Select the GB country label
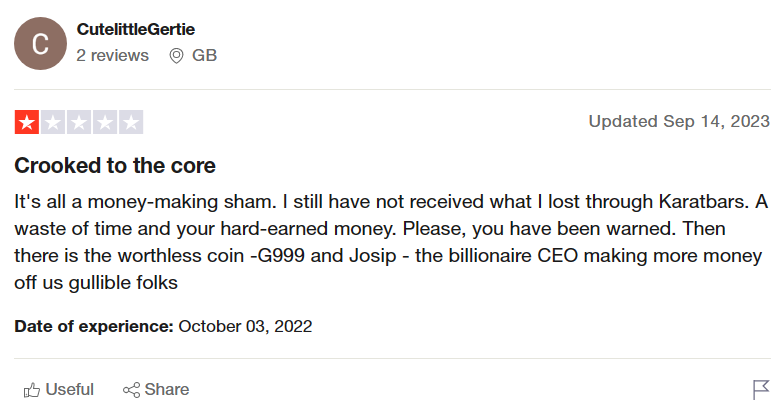Image resolution: width=783 pixels, height=420 pixels. click(x=204, y=55)
